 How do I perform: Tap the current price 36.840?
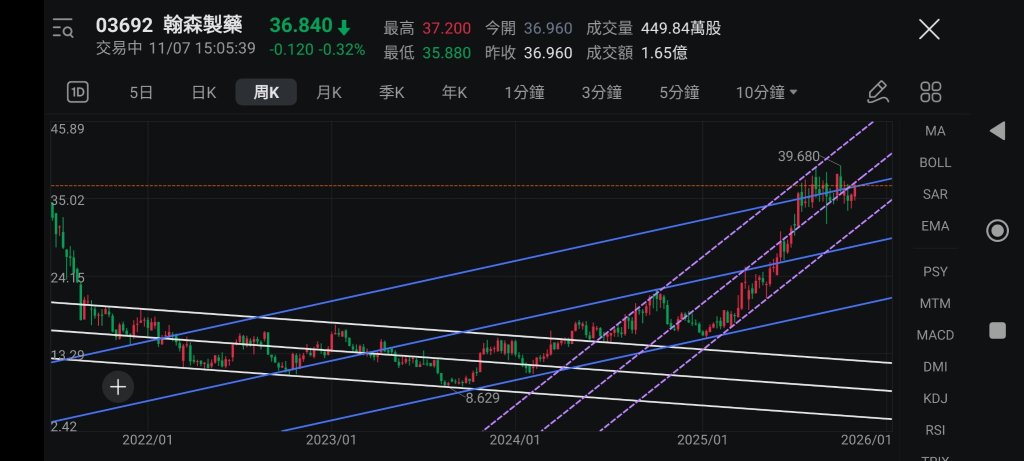point(301,26)
